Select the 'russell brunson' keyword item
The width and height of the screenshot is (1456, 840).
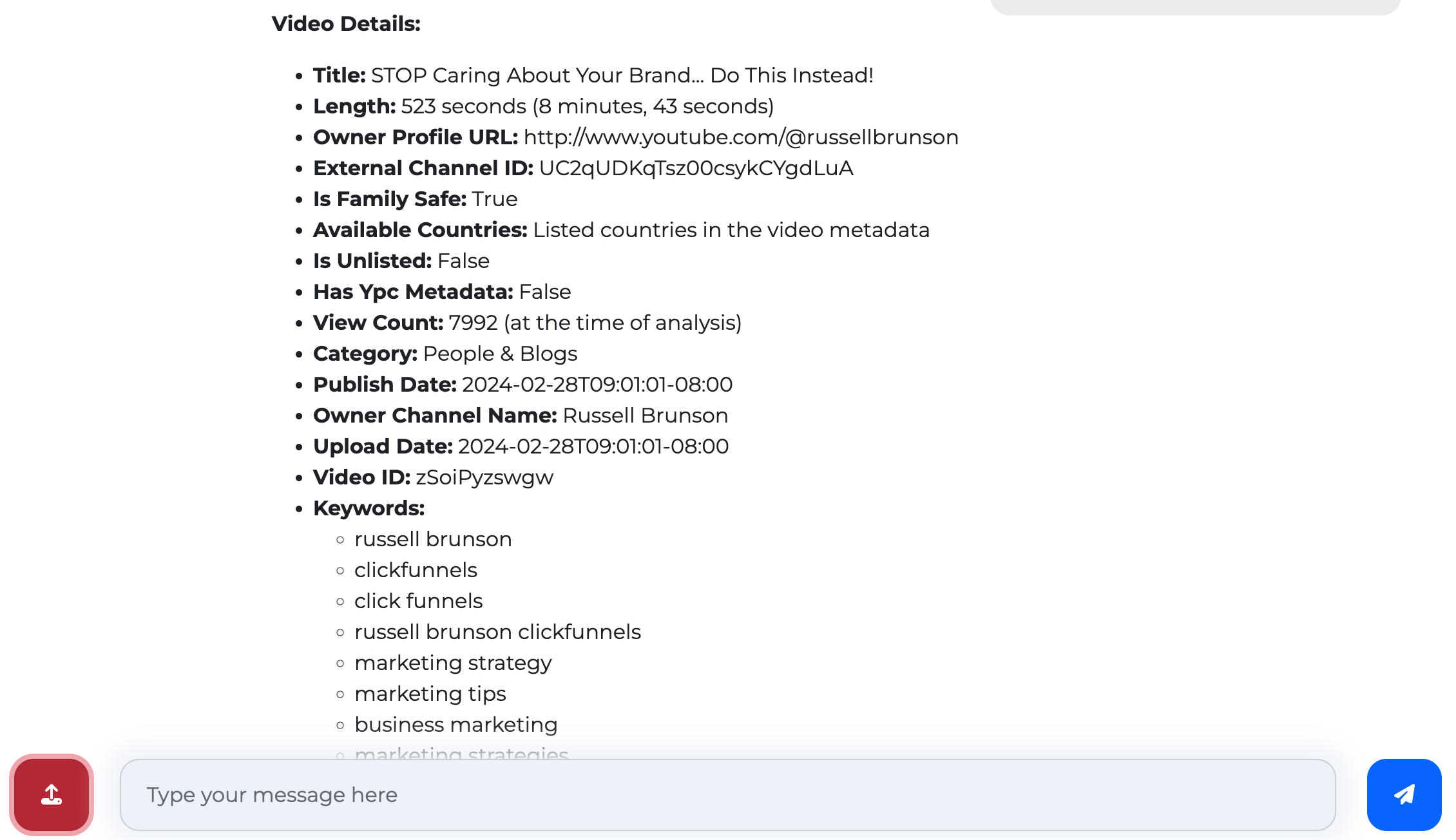pos(433,539)
